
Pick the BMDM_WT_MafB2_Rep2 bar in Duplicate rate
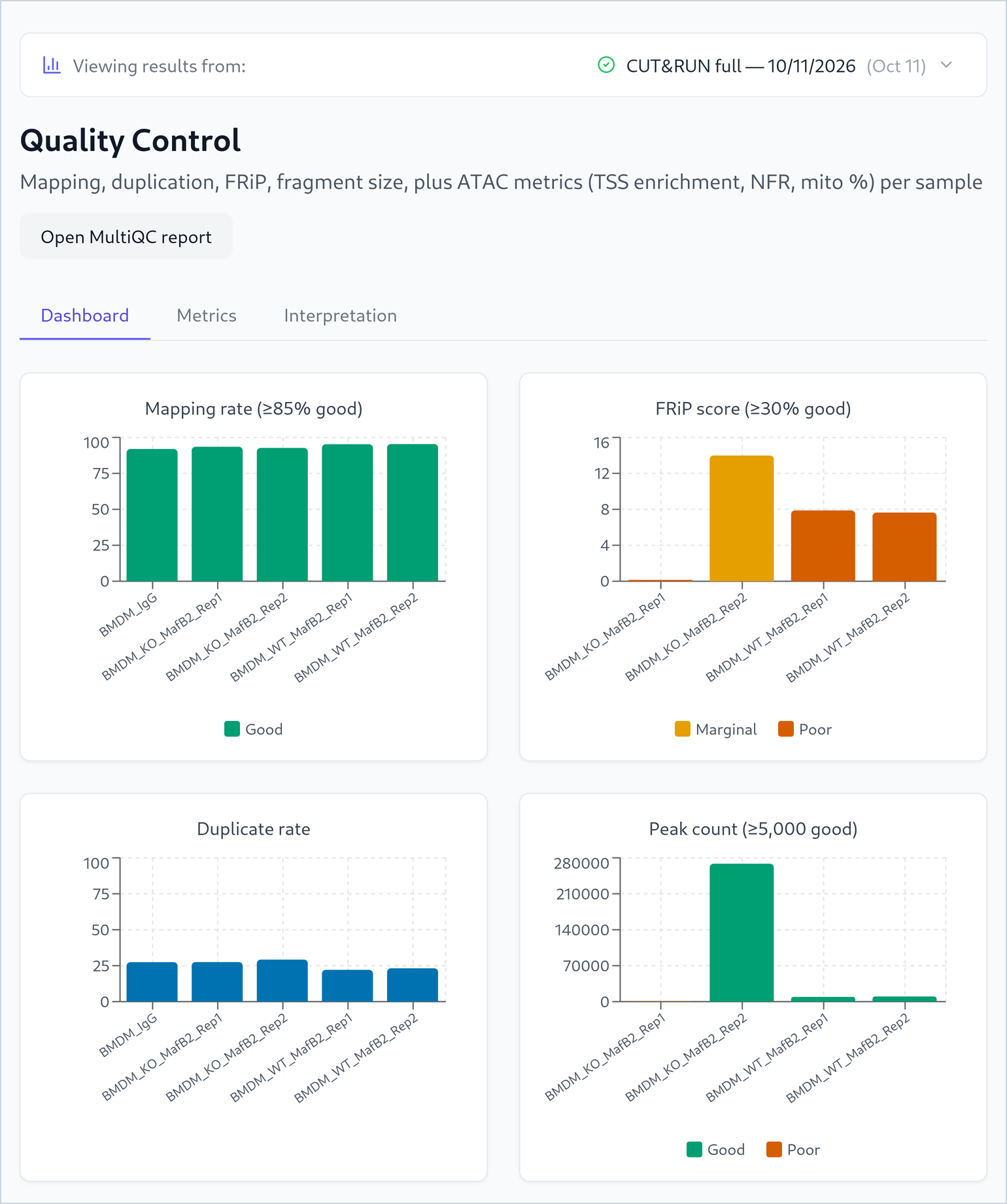coord(413,985)
